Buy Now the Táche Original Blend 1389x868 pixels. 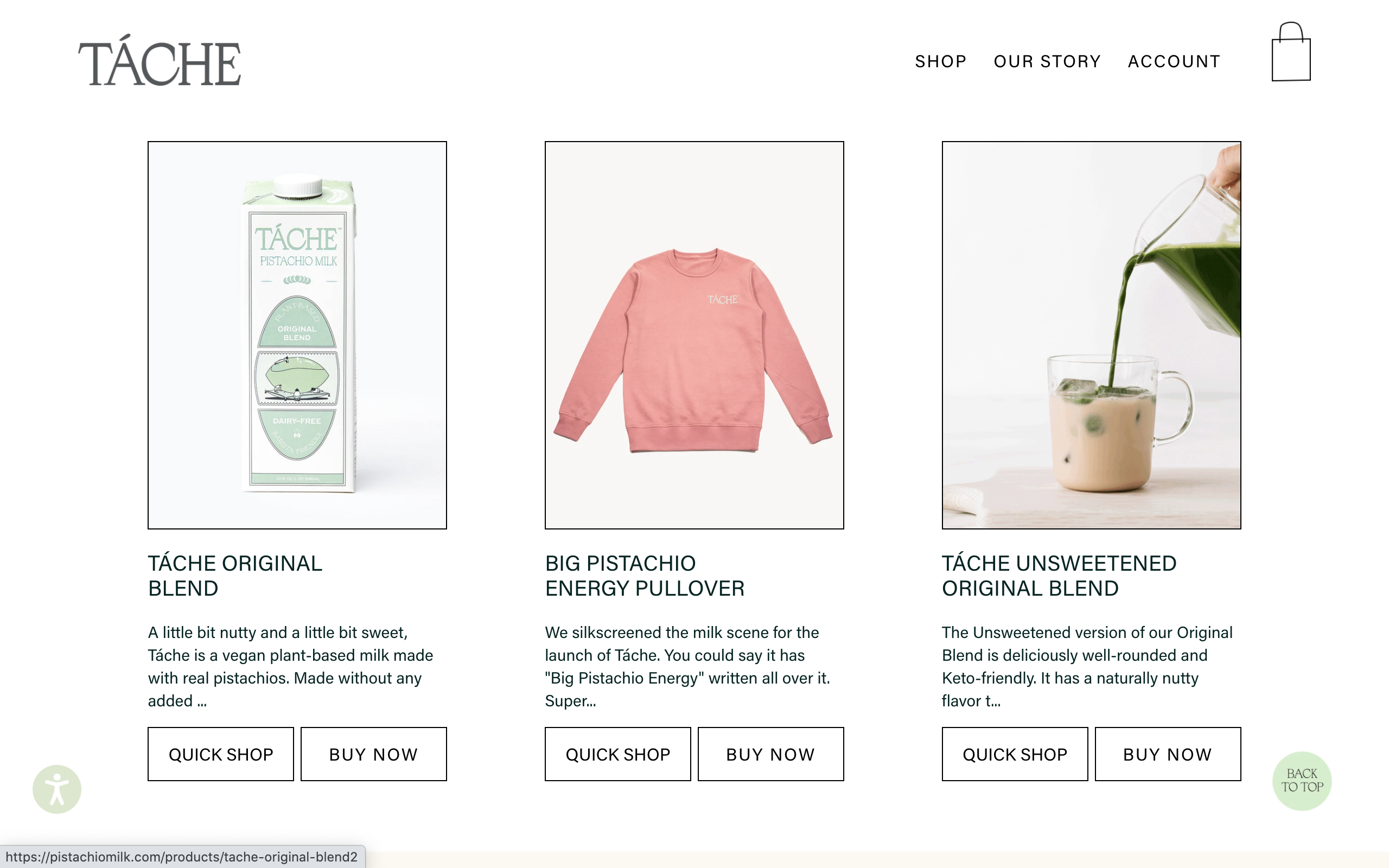(x=374, y=754)
